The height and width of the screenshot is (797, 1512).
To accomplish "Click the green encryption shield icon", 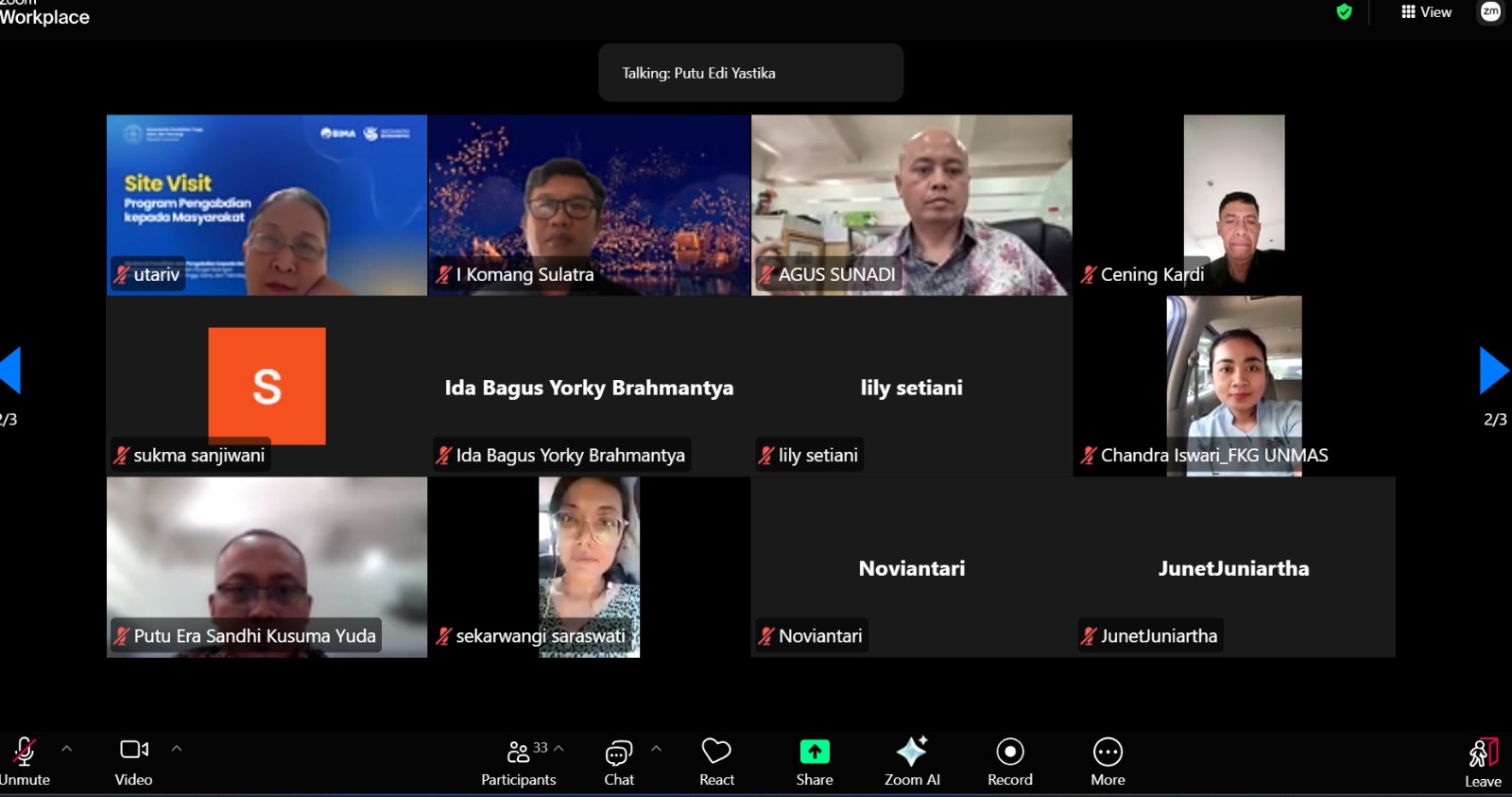I will pos(1344,12).
